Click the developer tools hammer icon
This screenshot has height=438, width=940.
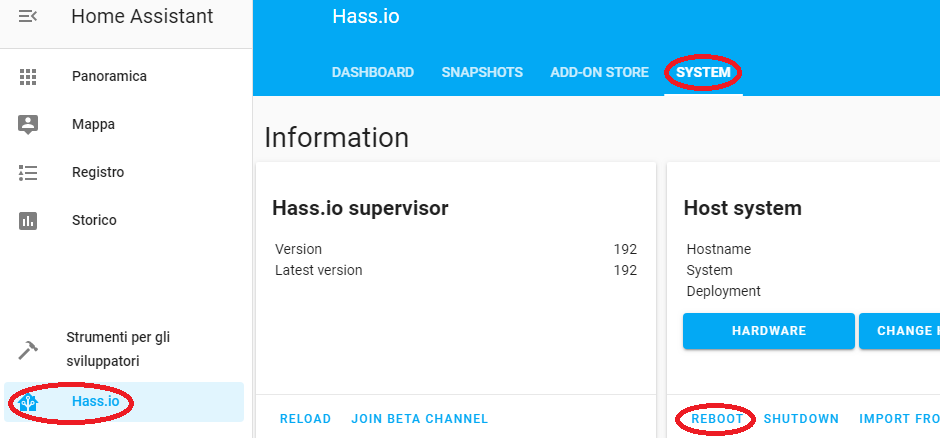(x=28, y=350)
